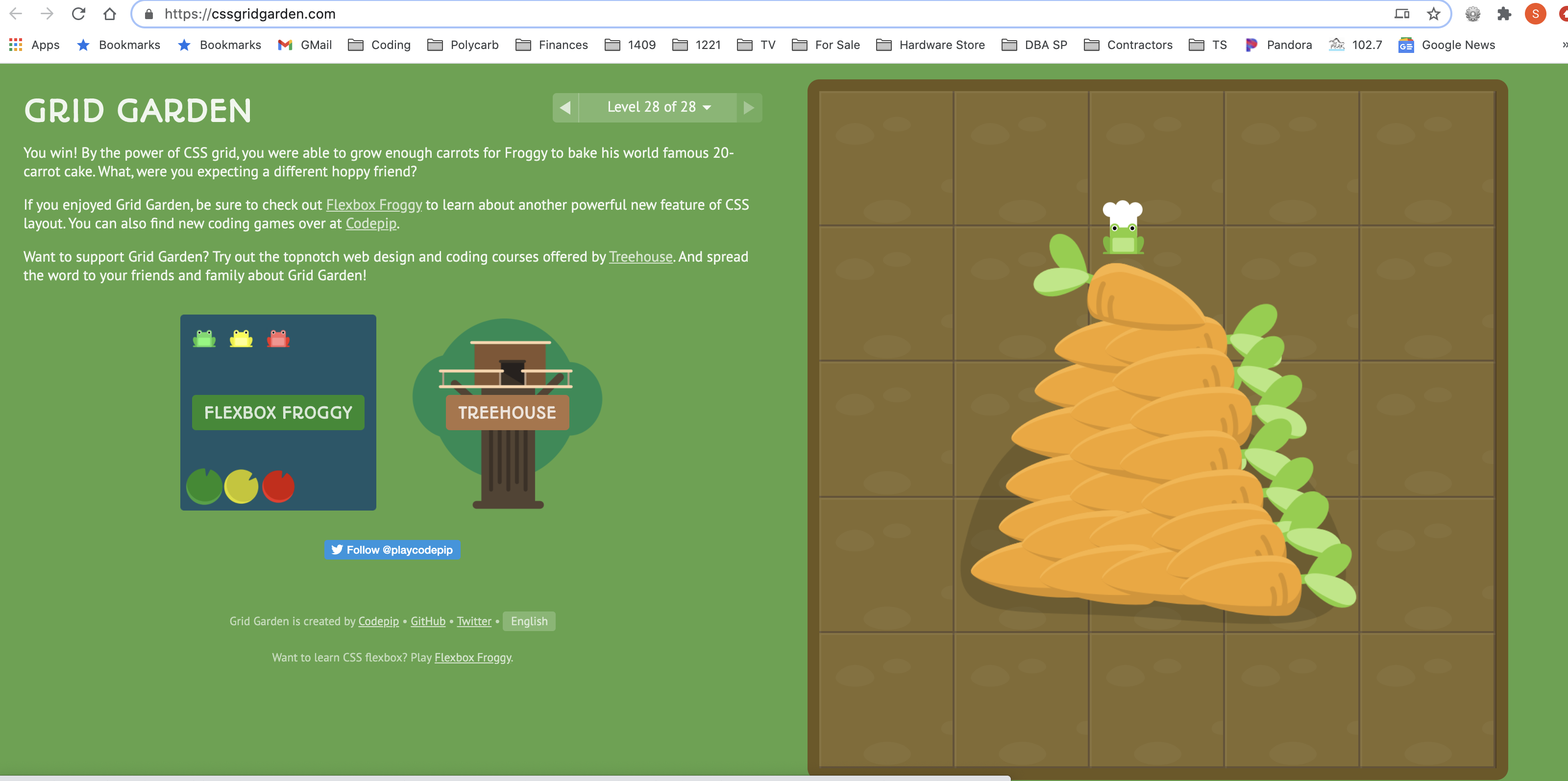The height and width of the screenshot is (781, 1568).
Task: Open the Chrome extensions puzzle icon
Action: point(1504,13)
